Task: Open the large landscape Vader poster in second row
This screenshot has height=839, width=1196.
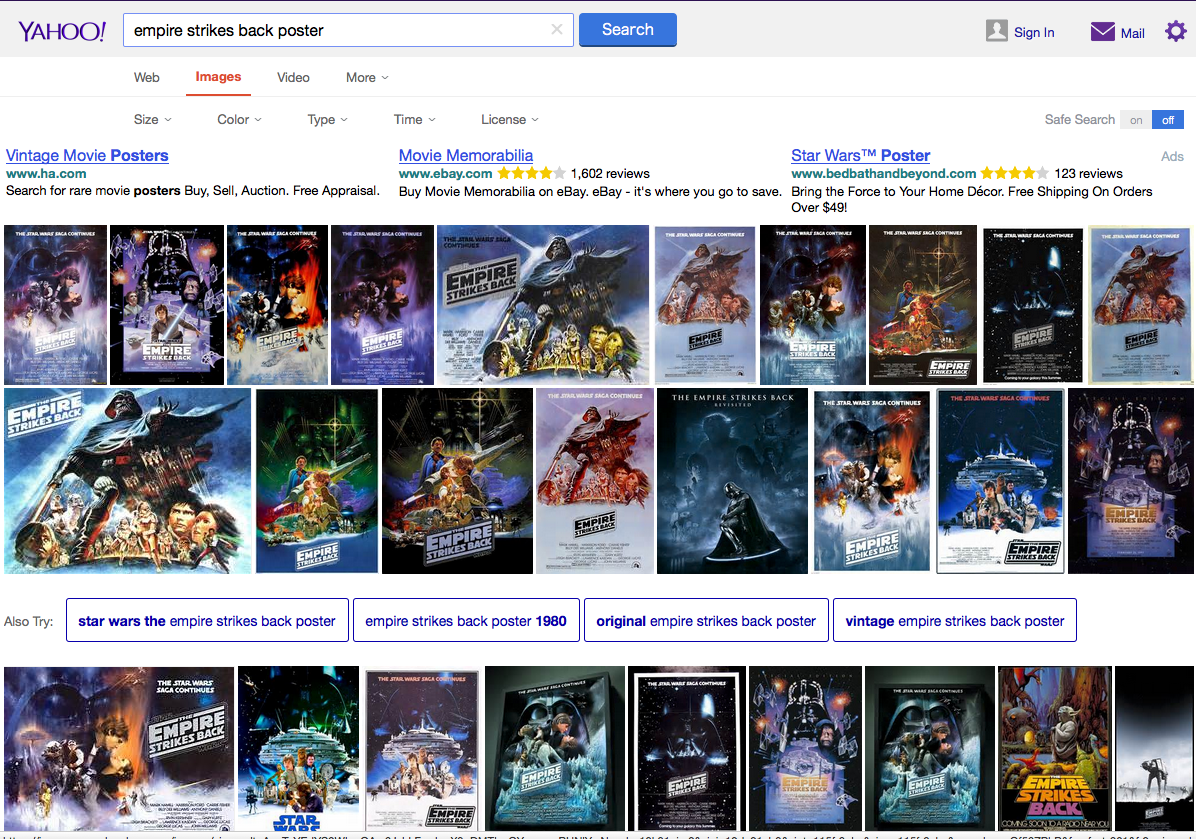Action: point(127,481)
